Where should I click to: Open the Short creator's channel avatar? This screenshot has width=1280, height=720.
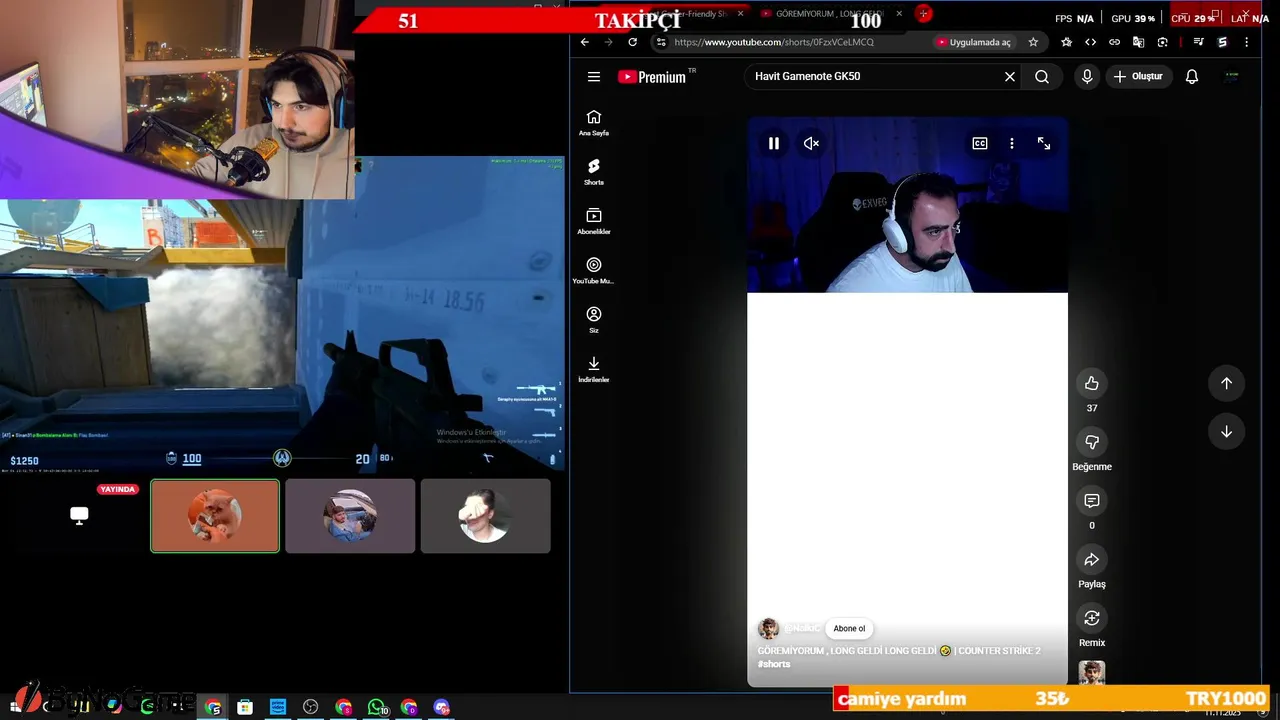coord(769,628)
